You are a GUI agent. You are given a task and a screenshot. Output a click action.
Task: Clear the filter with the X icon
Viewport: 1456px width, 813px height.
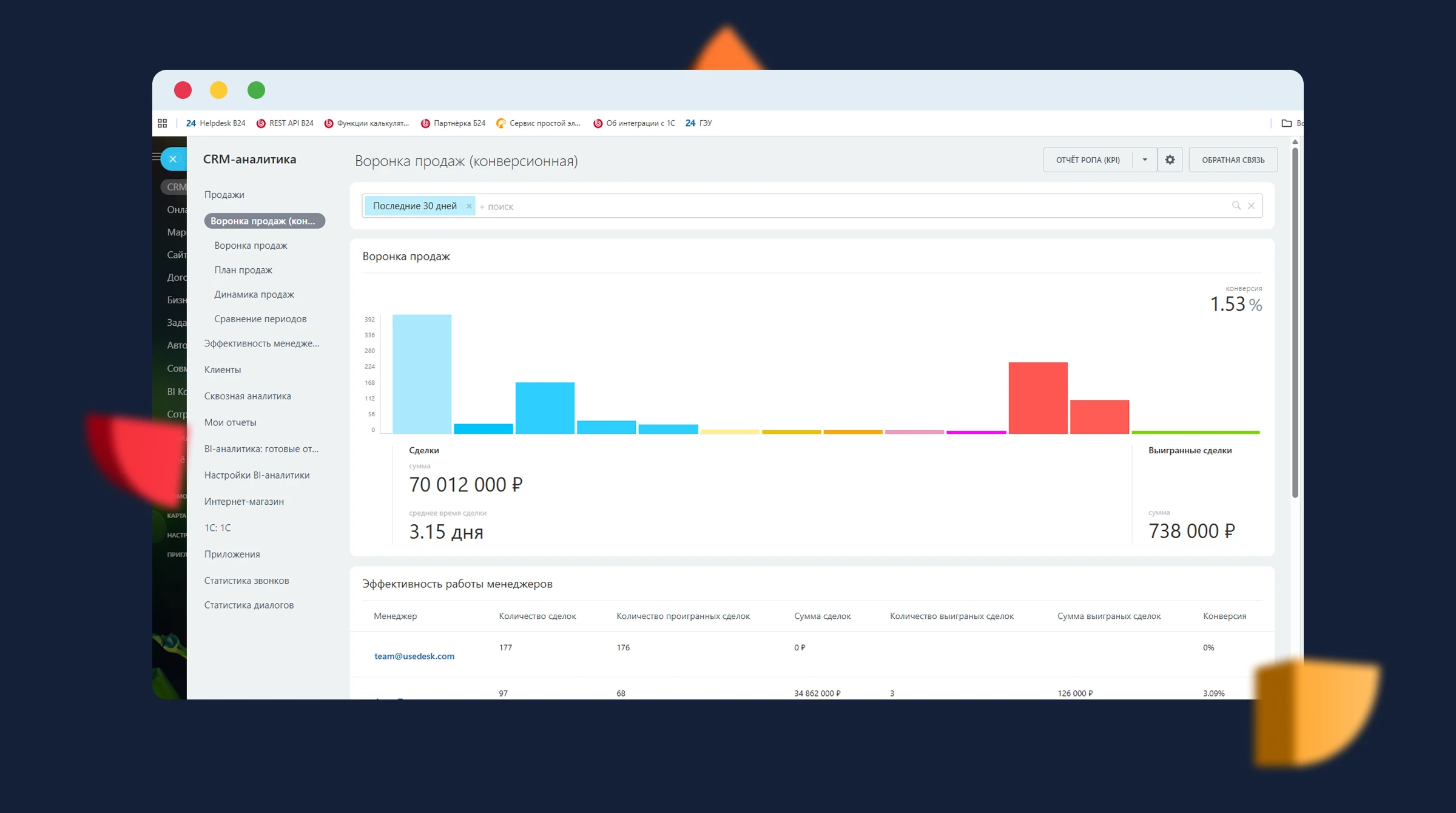point(1251,206)
